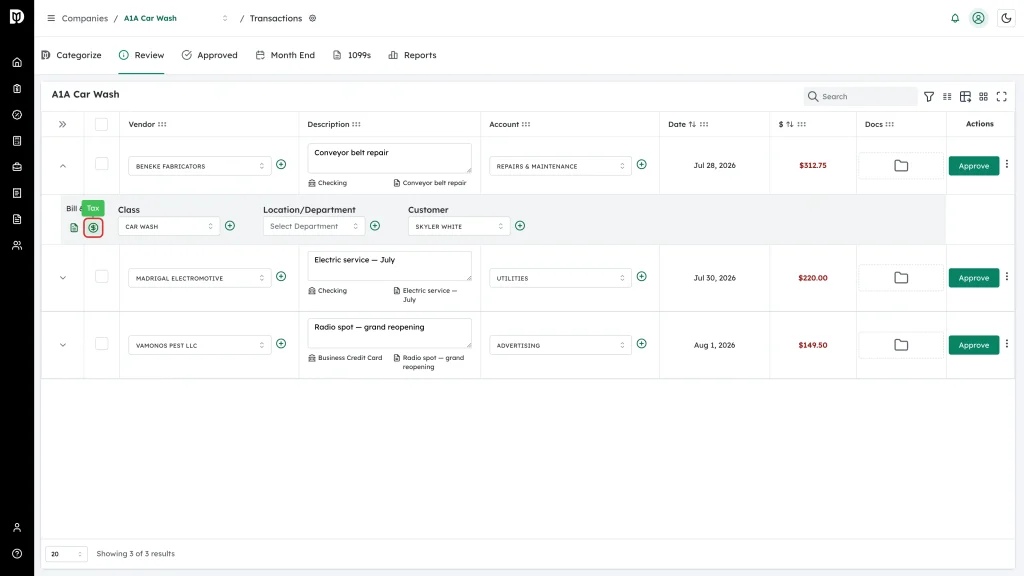Approve the Madrigal Electromotive transaction
Viewport: 1024px width, 576px height.
[974, 278]
